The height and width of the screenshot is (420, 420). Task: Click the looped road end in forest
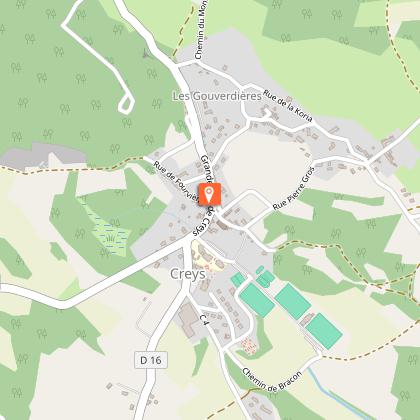[126, 104]
